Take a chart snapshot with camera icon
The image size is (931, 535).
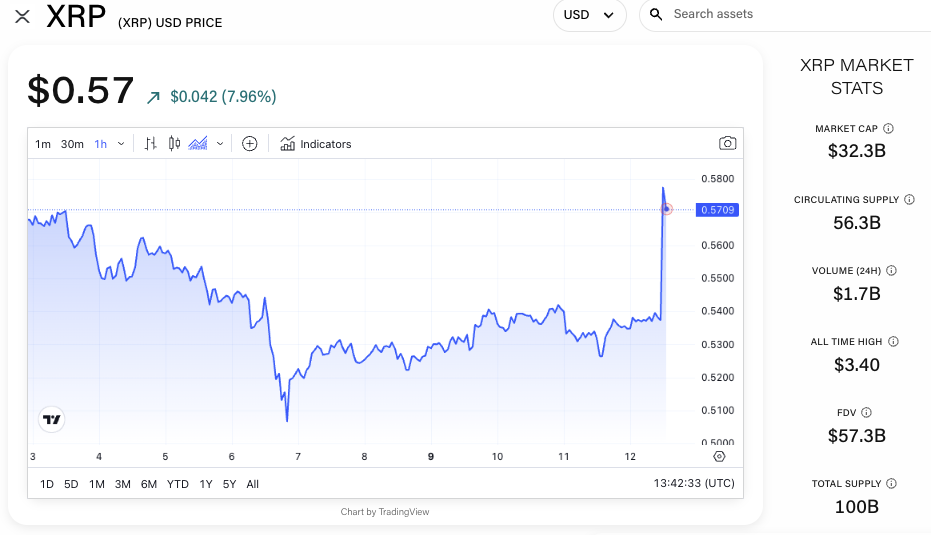pyautogui.click(x=728, y=144)
